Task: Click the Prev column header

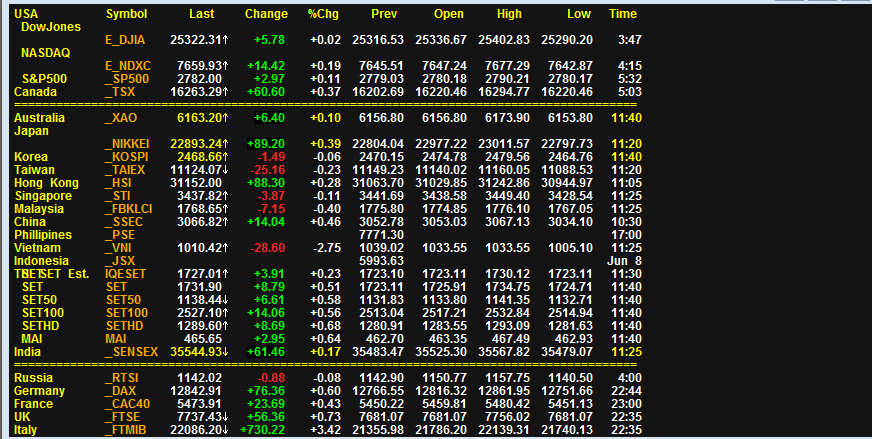Action: coord(384,14)
